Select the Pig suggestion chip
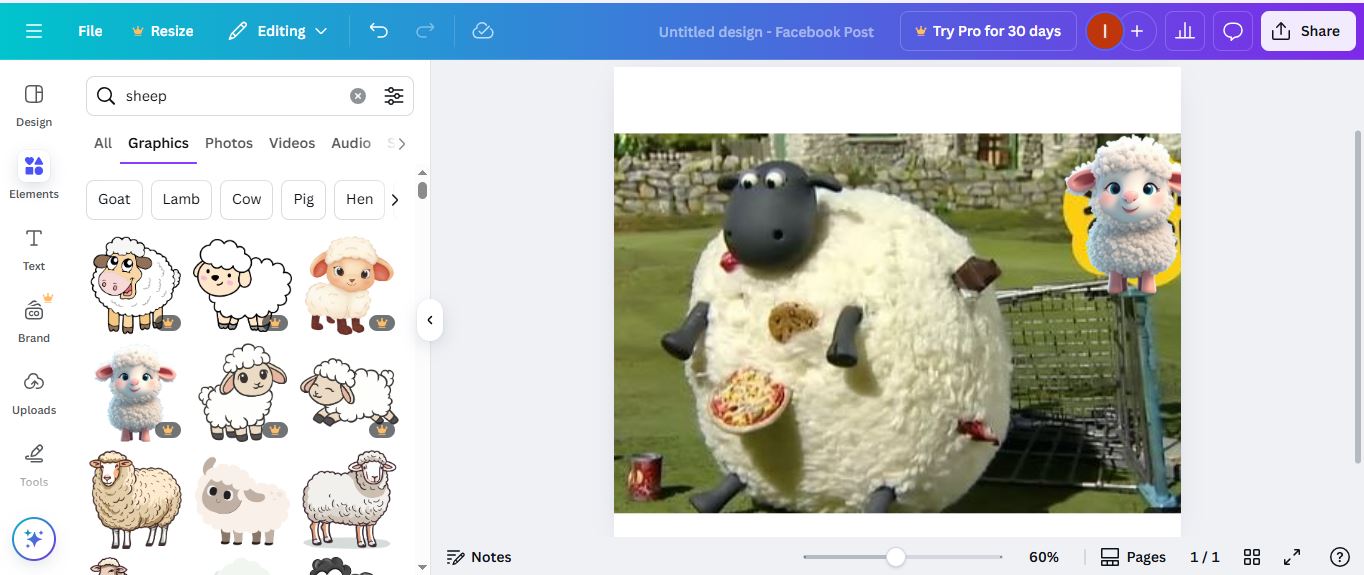Viewport: 1364px width, 575px height. tap(304, 199)
